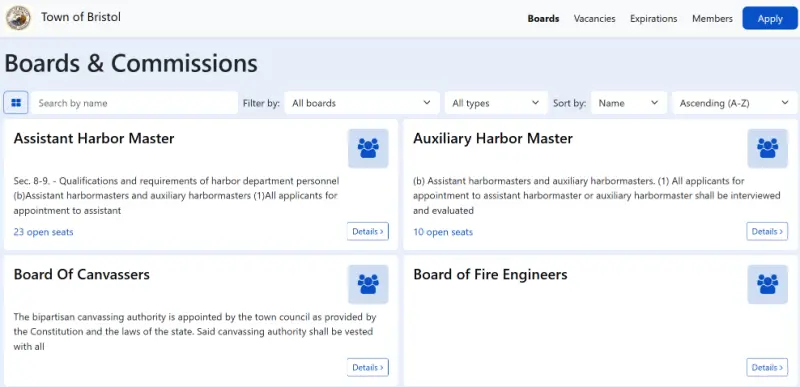Click the 23 open seats link

pyautogui.click(x=43, y=232)
